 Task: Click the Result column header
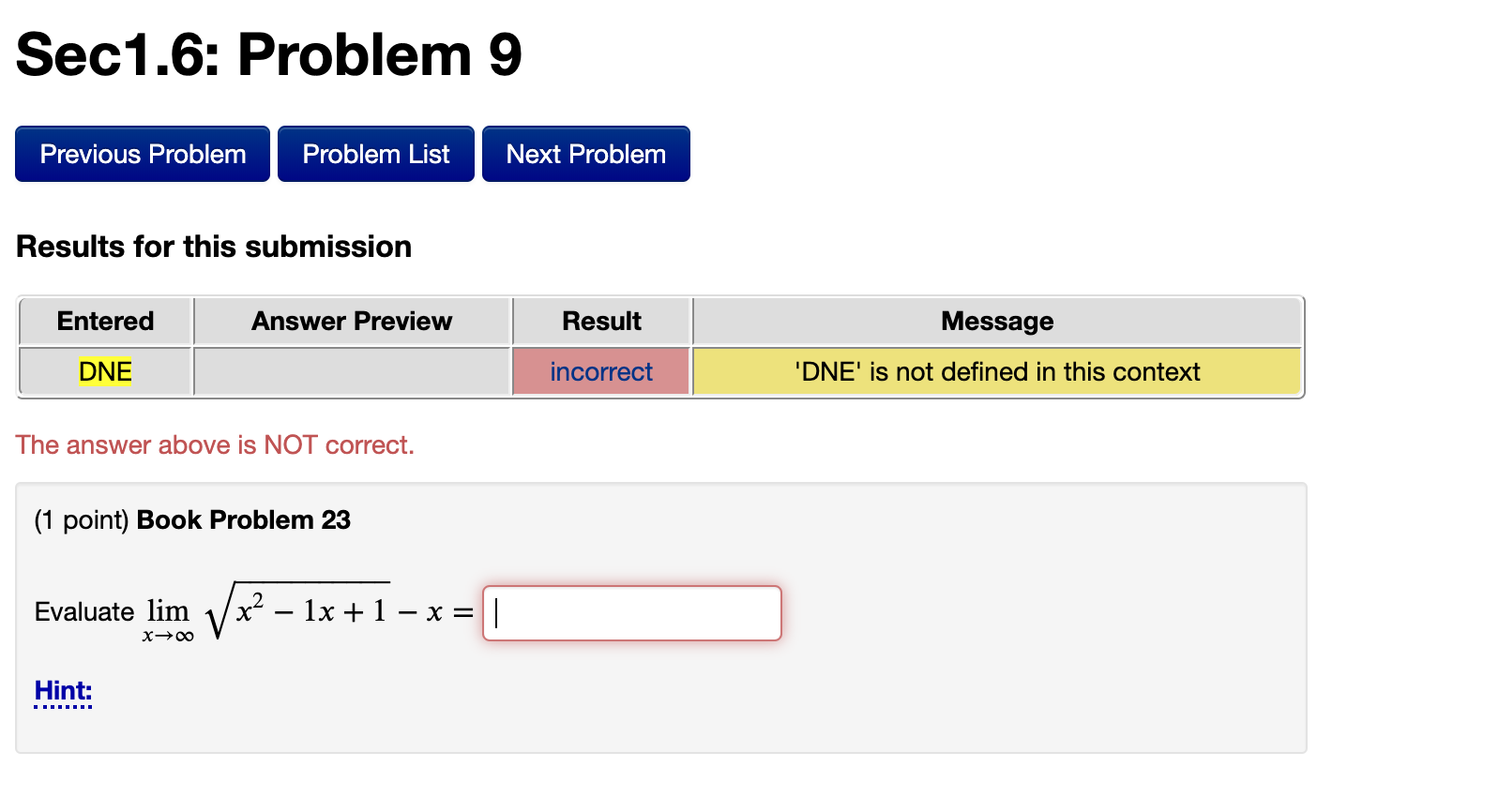[x=600, y=322]
